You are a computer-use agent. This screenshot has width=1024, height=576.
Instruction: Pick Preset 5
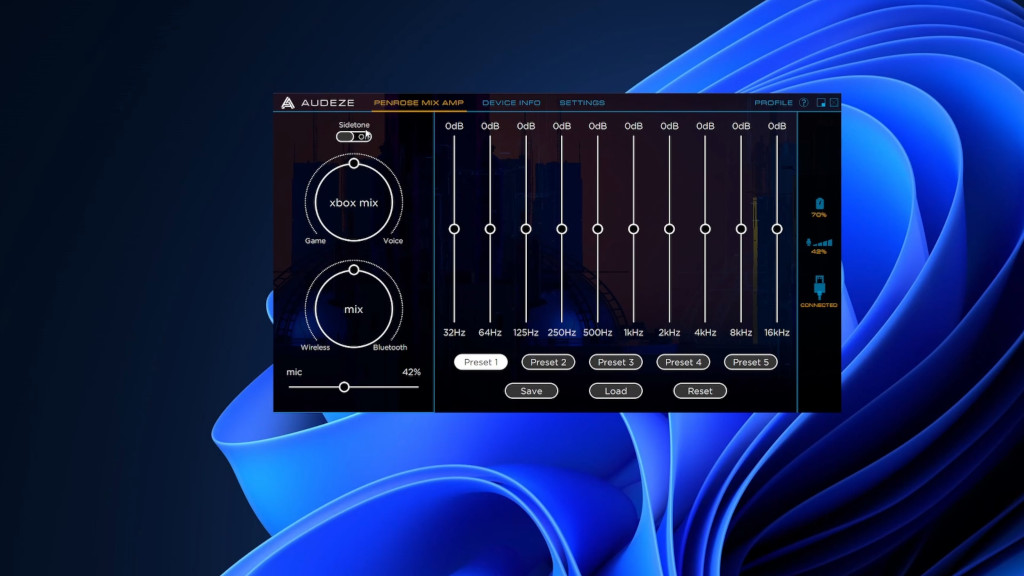750,362
